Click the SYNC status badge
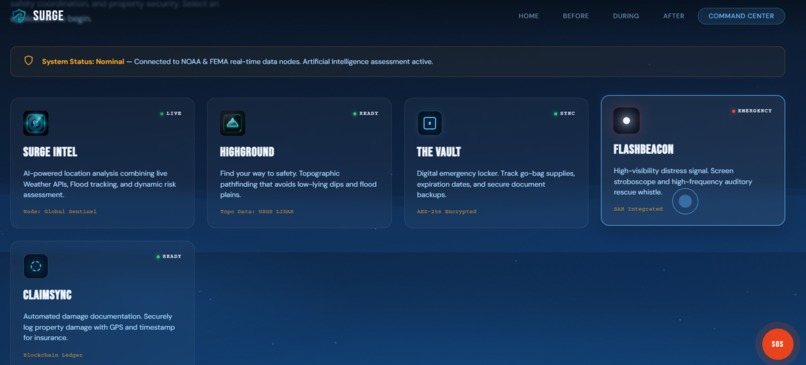Viewport: 806px width, 365px height. tap(564, 114)
